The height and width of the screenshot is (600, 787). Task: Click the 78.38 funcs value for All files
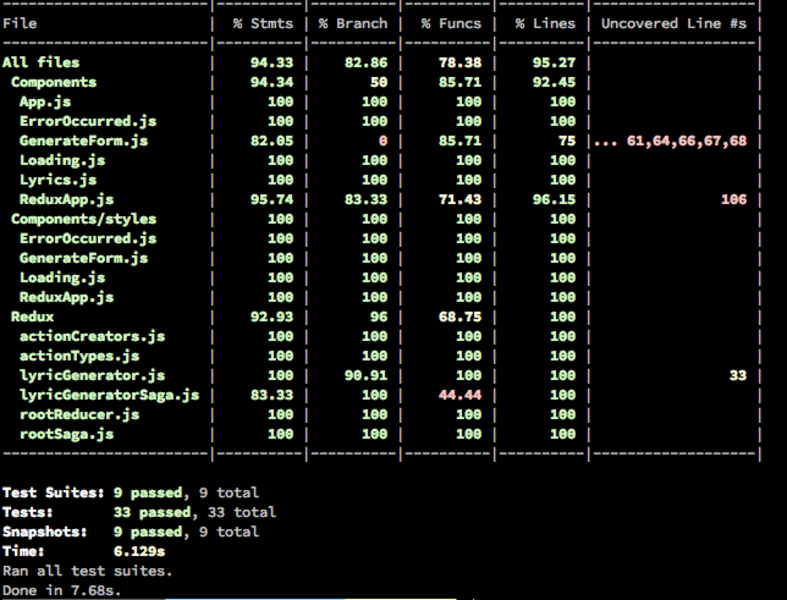pyautogui.click(x=460, y=62)
